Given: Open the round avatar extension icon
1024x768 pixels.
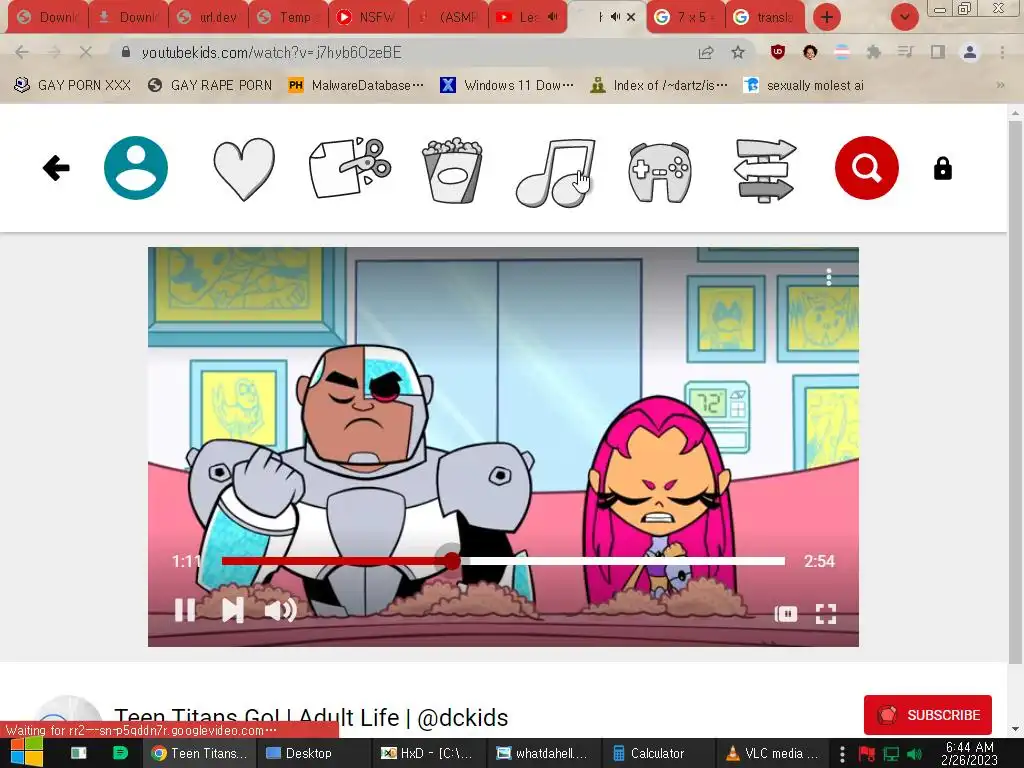Looking at the screenshot, I should pyautogui.click(x=810, y=52).
